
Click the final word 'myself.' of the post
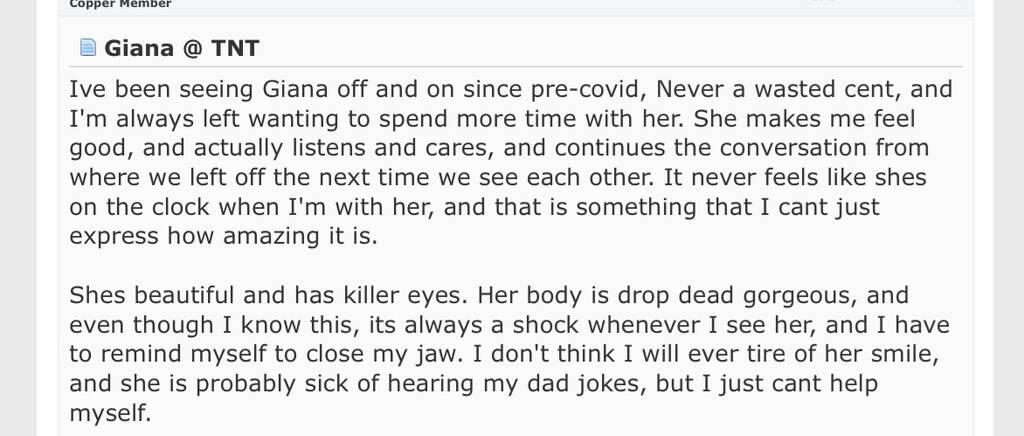pos(110,413)
